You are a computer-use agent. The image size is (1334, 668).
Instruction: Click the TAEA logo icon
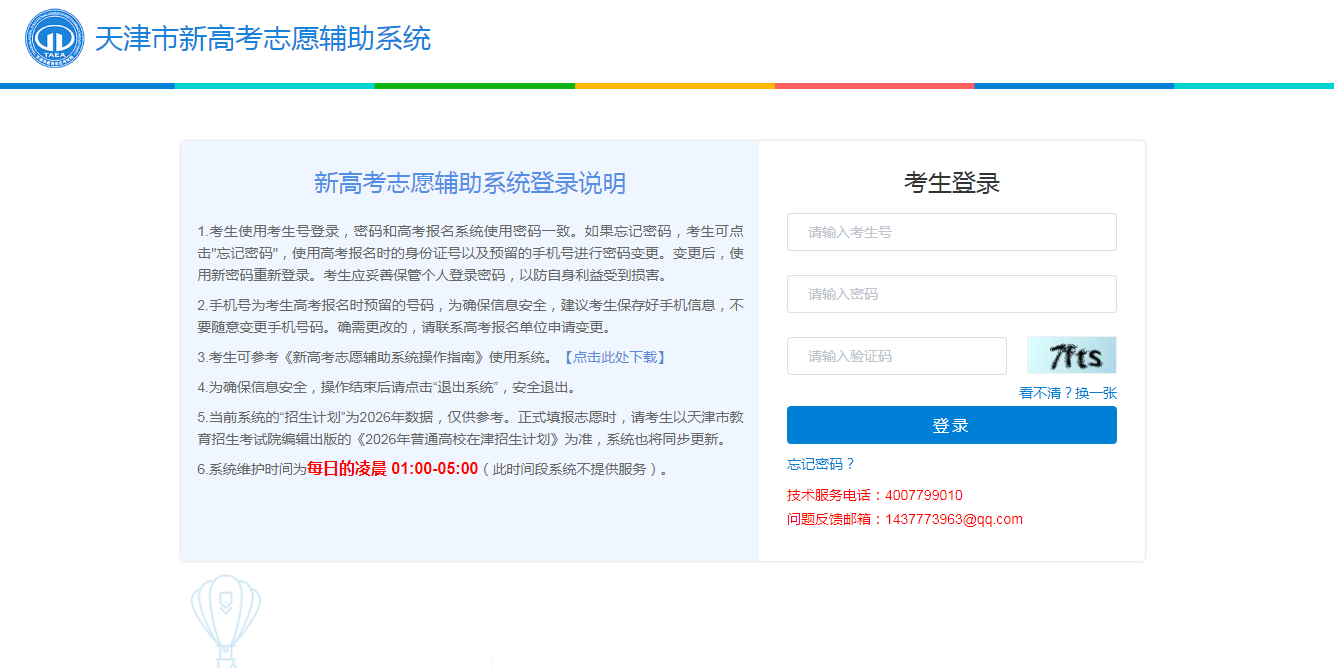tap(55, 39)
